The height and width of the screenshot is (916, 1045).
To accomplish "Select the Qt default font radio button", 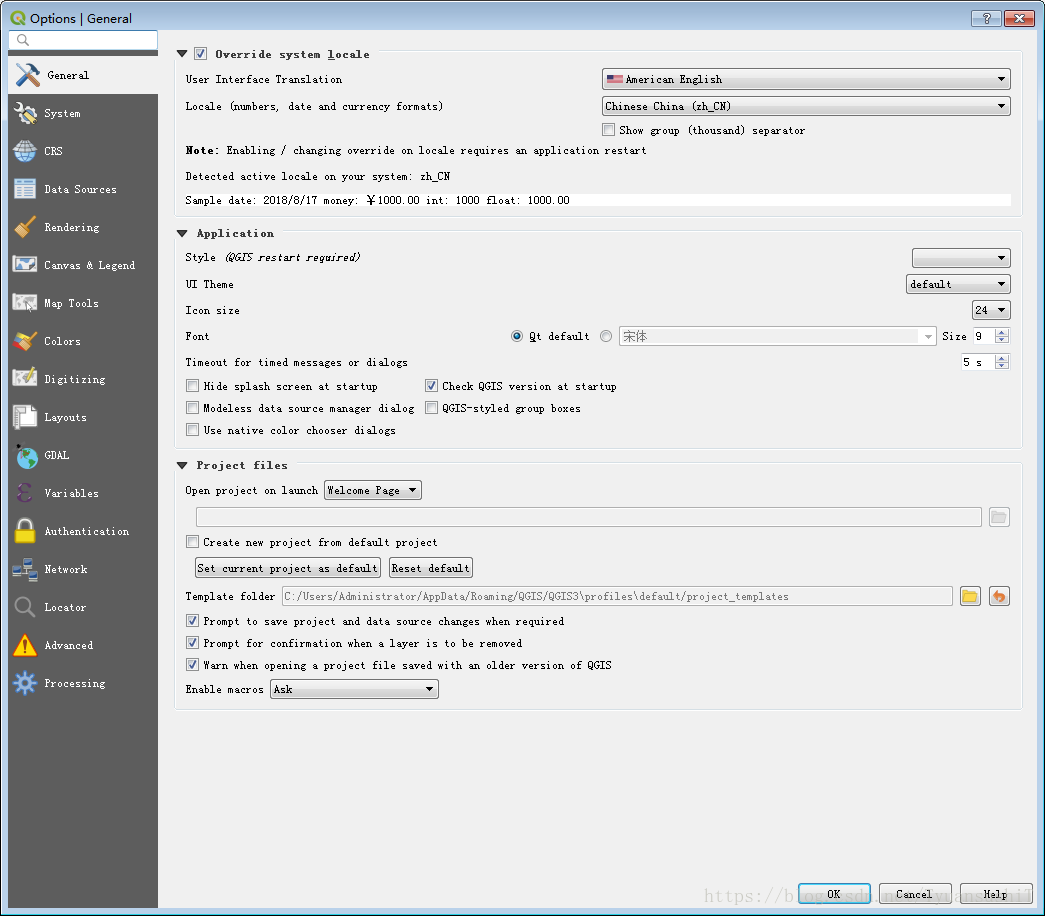I will [x=517, y=336].
